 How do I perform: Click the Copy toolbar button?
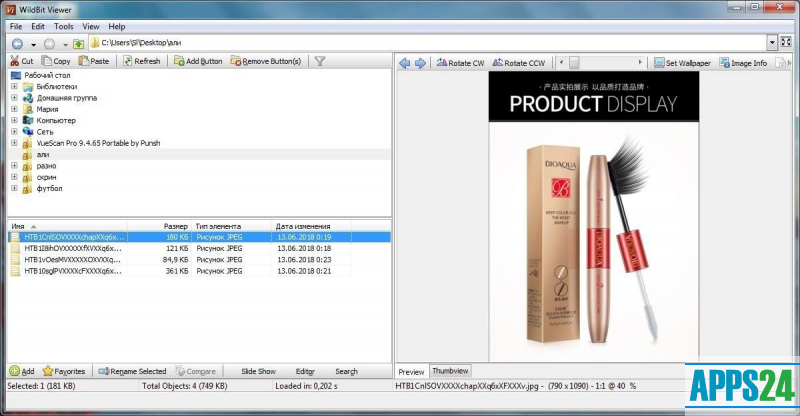(x=56, y=61)
